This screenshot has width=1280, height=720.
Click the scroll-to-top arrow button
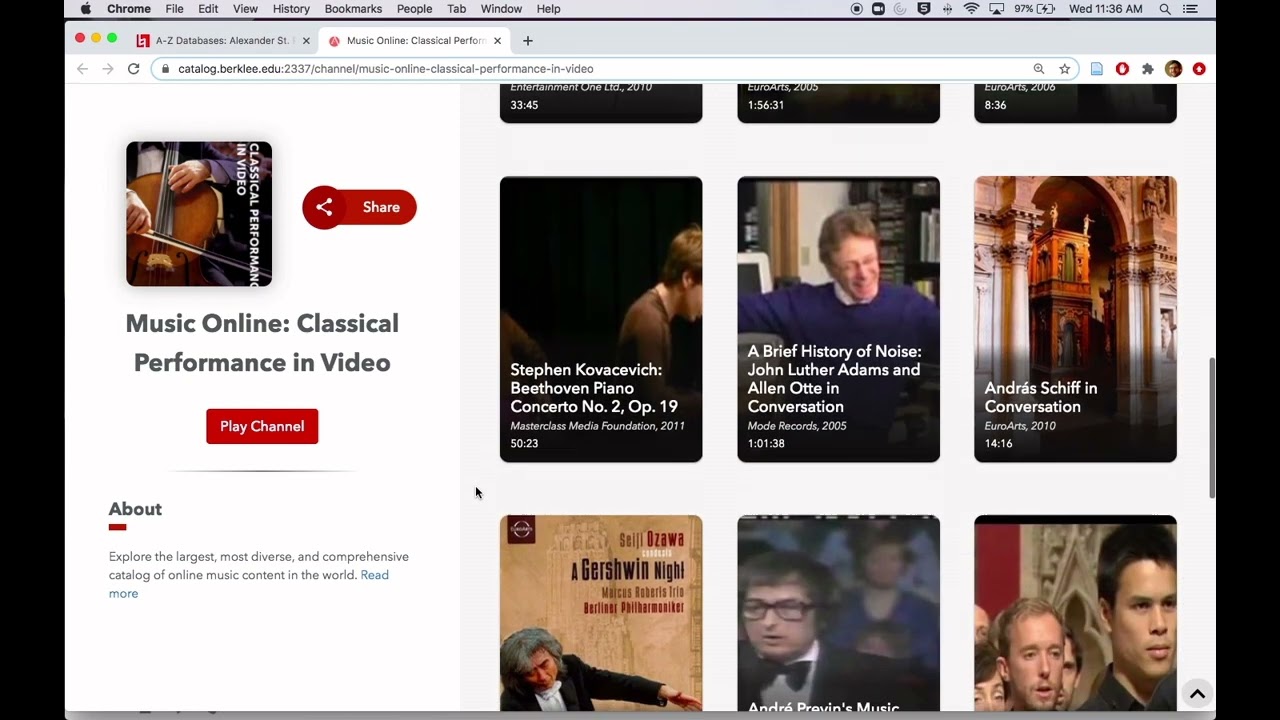pos(1197,693)
